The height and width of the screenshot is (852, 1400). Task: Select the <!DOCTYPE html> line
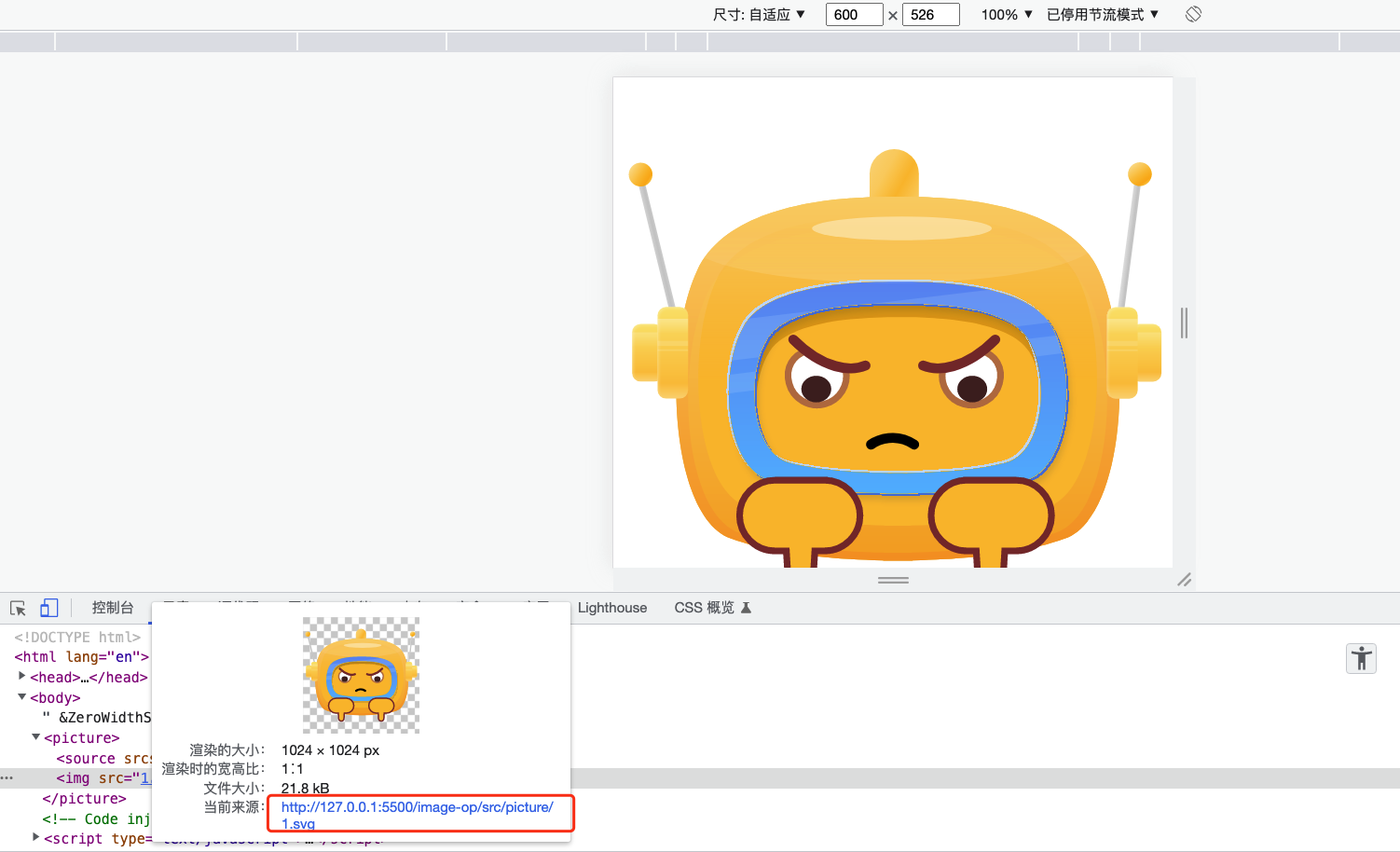tap(77, 638)
